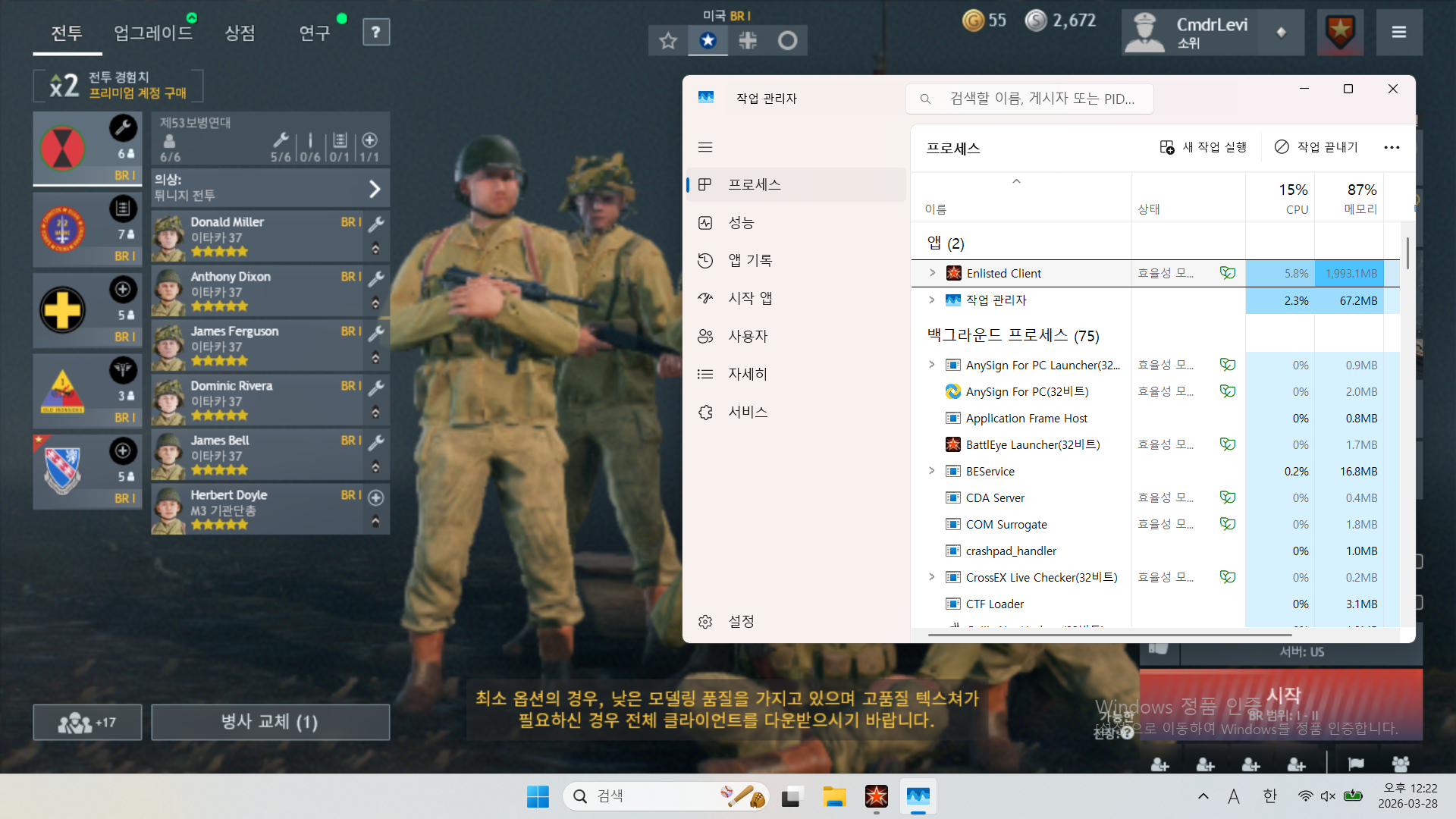
Task: Click the 시작 앱 startup apps icon
Action: 705,299
